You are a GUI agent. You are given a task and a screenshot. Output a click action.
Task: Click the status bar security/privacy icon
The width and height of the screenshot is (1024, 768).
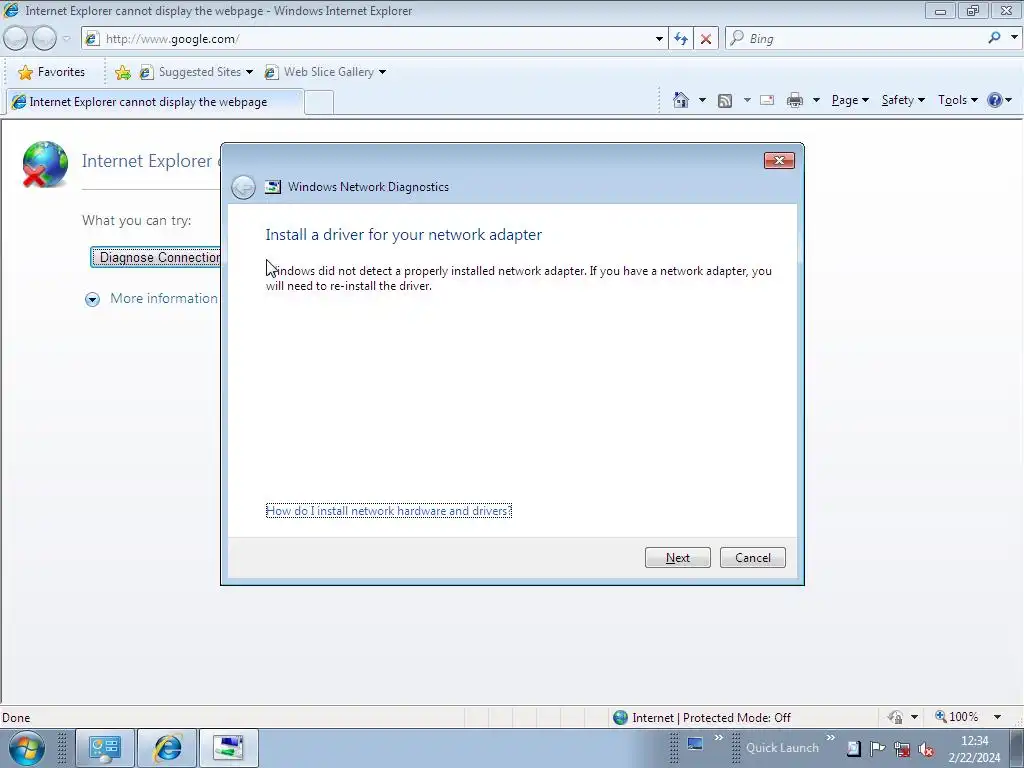895,717
